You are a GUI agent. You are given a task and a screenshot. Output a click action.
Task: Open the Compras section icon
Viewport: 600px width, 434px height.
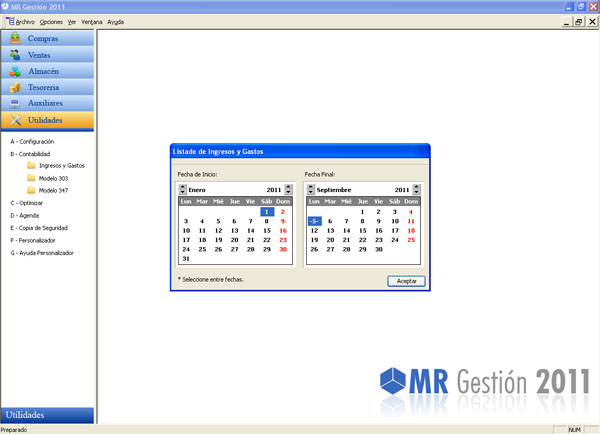coord(15,38)
